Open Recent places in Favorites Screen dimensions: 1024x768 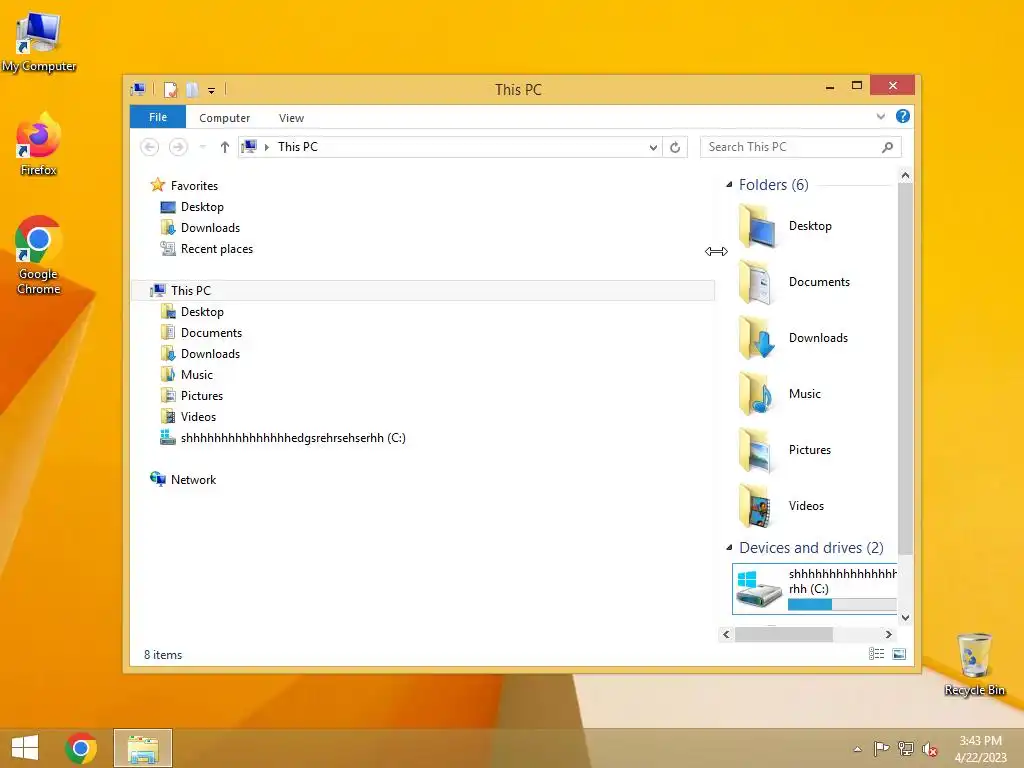point(216,249)
